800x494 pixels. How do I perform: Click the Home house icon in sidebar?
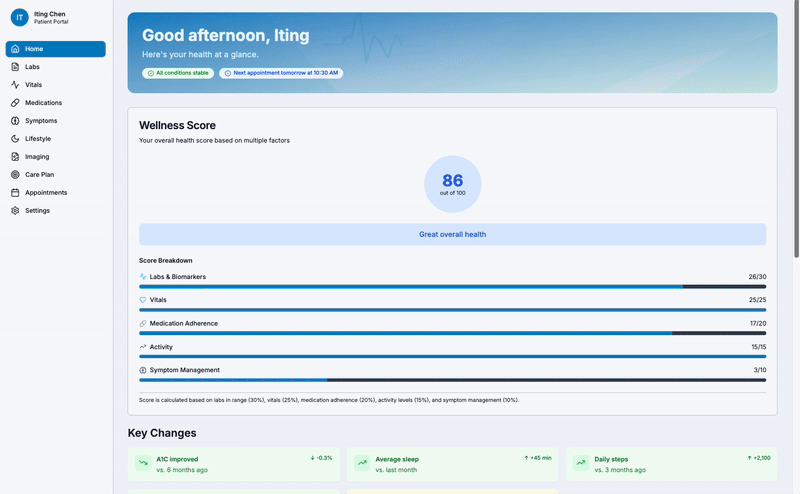(x=15, y=49)
